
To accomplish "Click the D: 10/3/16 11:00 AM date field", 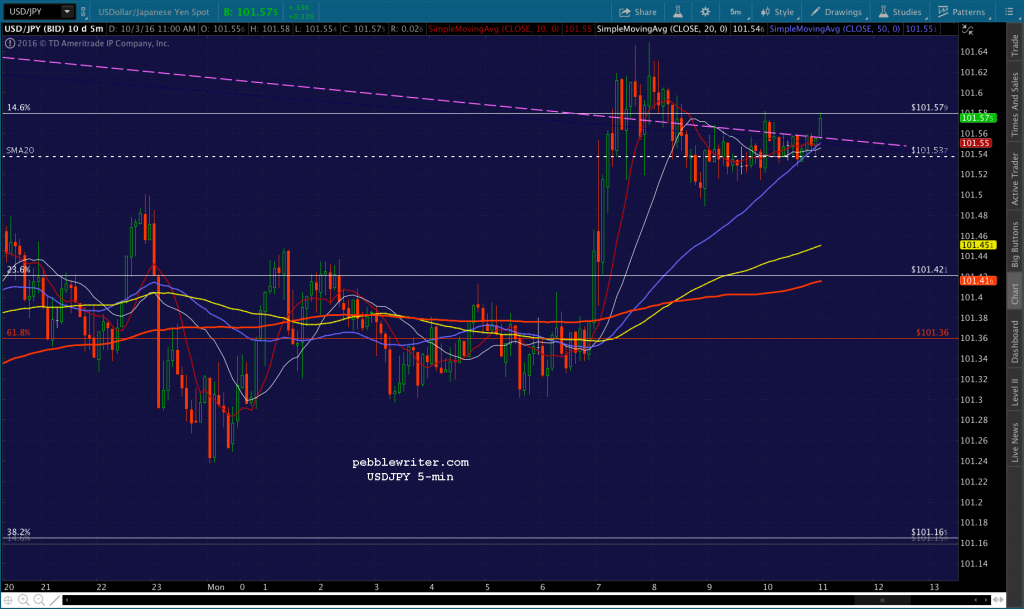I will click(x=152, y=29).
